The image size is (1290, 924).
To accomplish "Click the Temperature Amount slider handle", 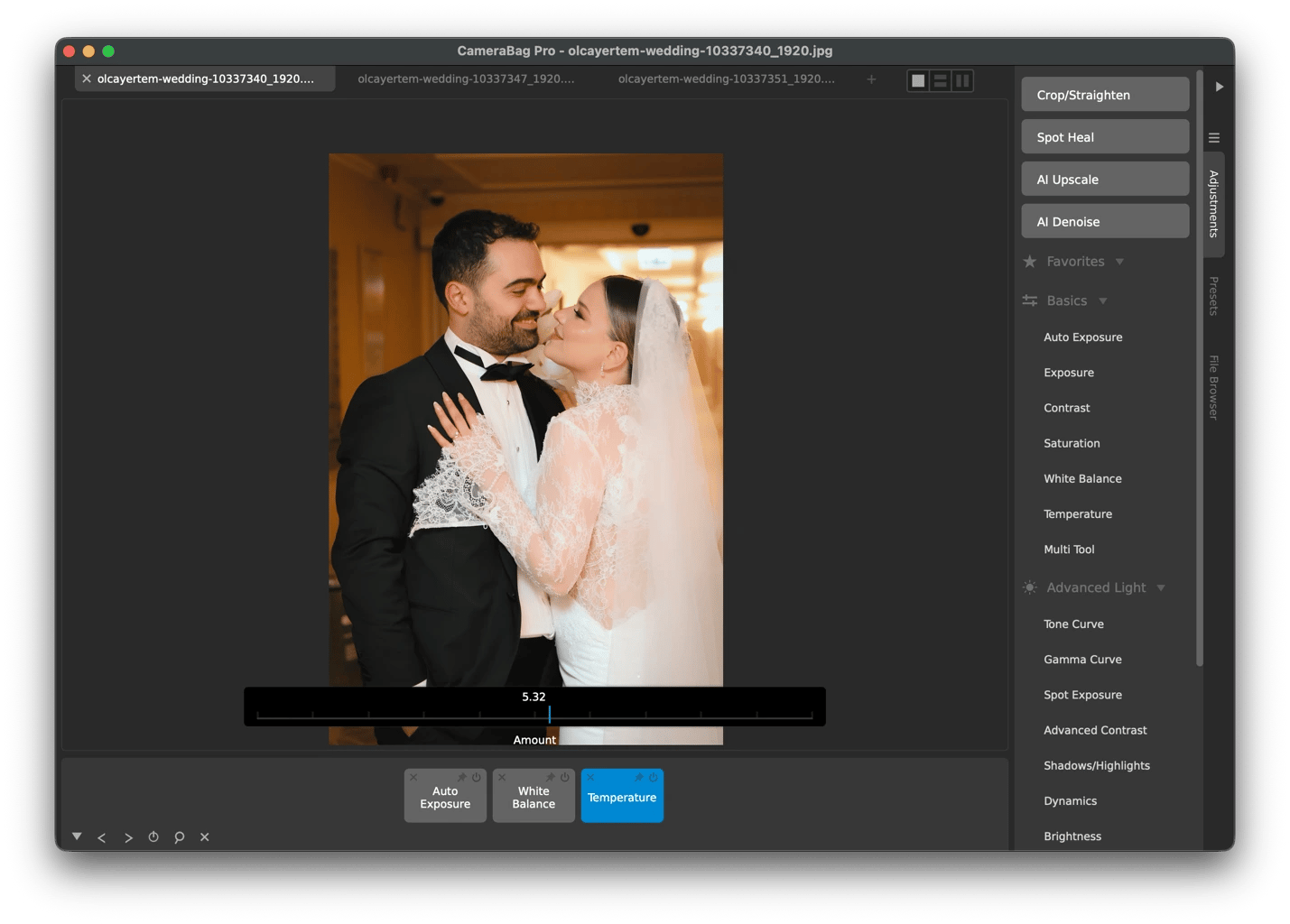I will coord(549,714).
